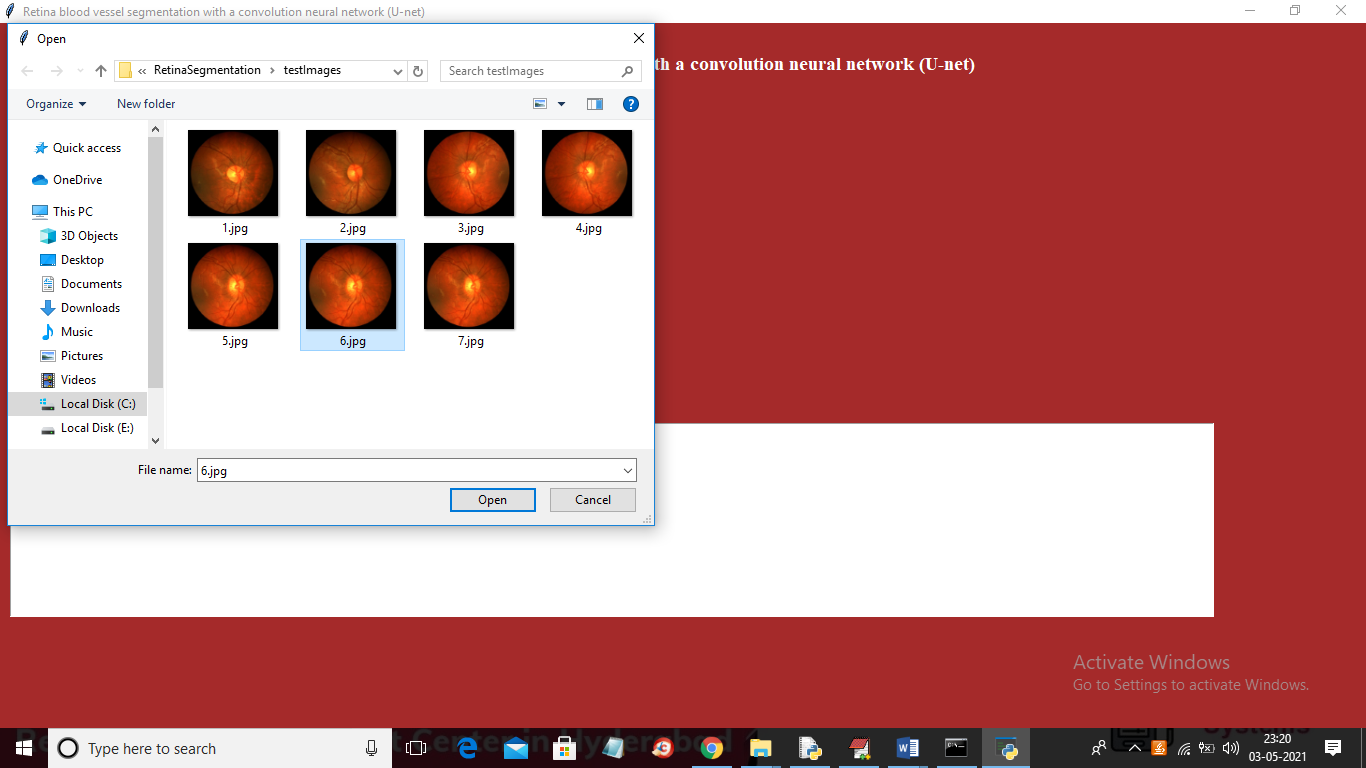
Task: Click the Up one level arrow icon
Action: (x=101, y=71)
